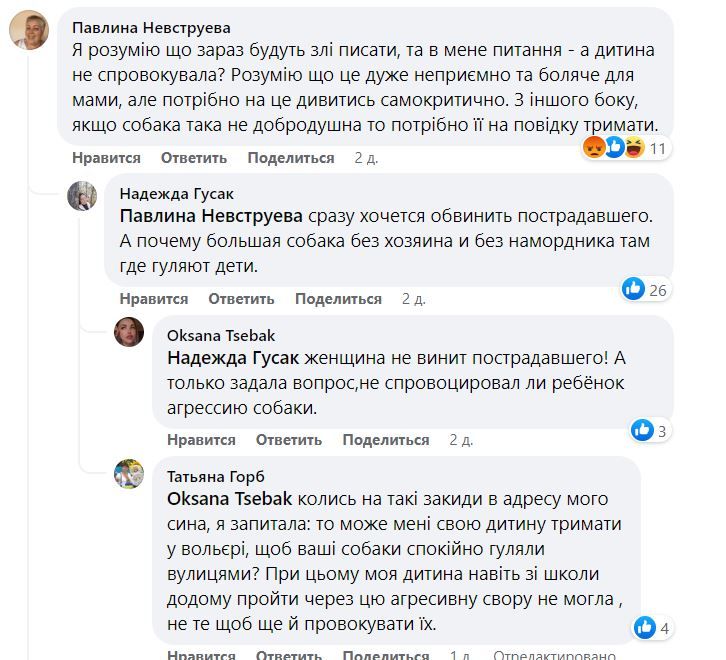Screen dimensions: 726x660
Task: Like Павлина Невструева's comment via Нравится
Action: point(104,158)
